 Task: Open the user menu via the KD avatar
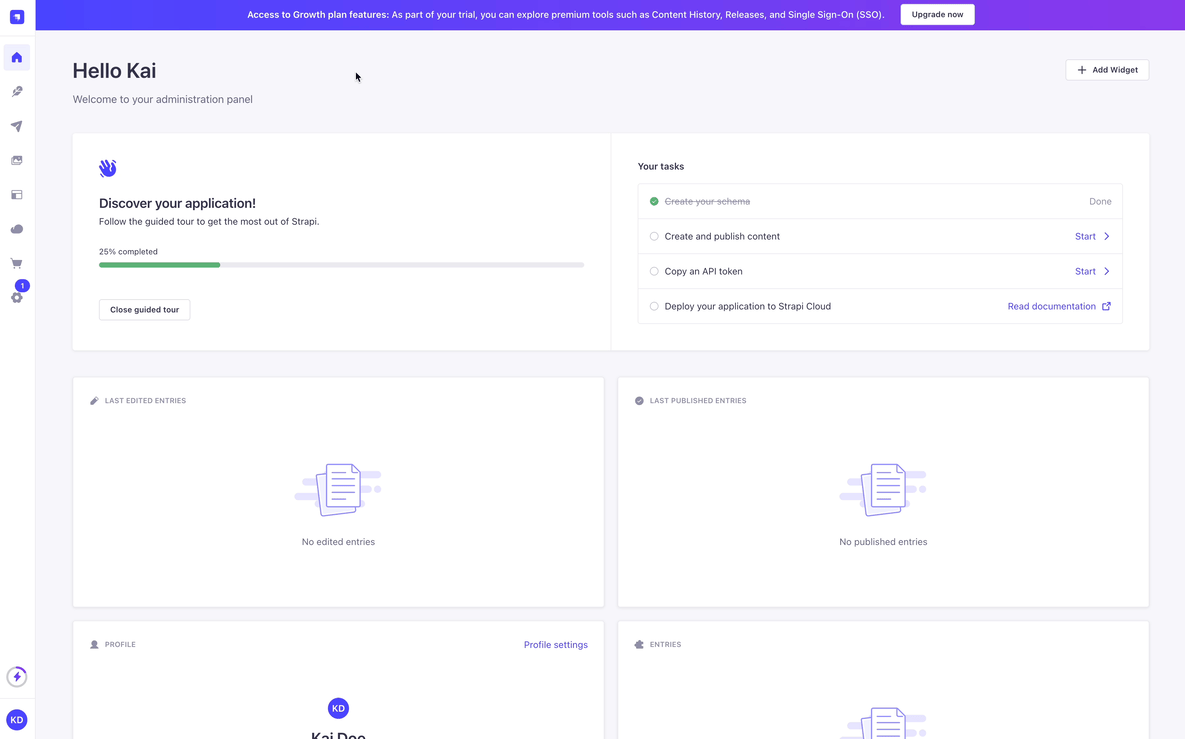click(x=16, y=719)
